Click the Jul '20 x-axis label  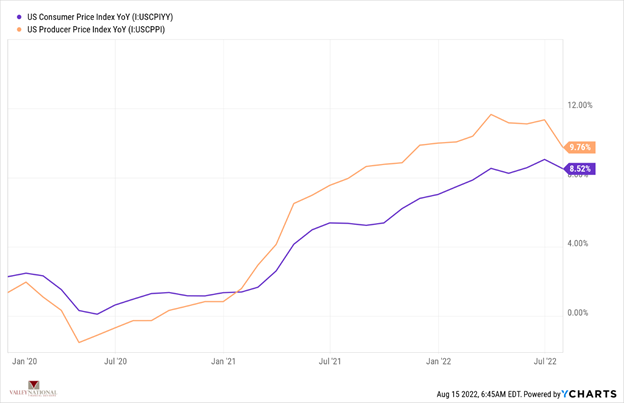116,359
